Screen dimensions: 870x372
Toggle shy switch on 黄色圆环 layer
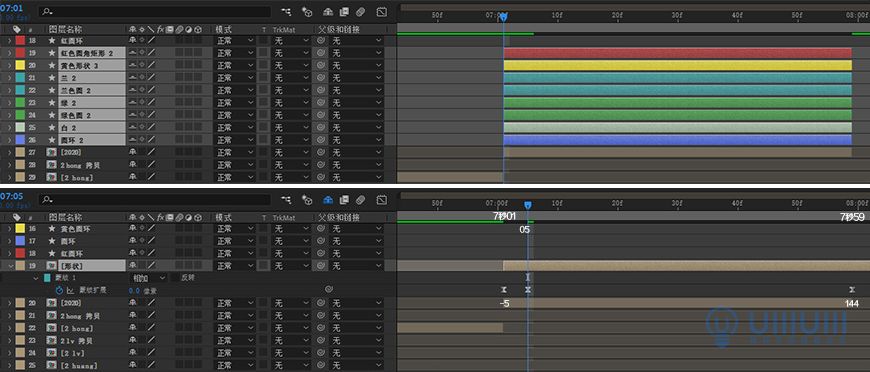coord(133,229)
